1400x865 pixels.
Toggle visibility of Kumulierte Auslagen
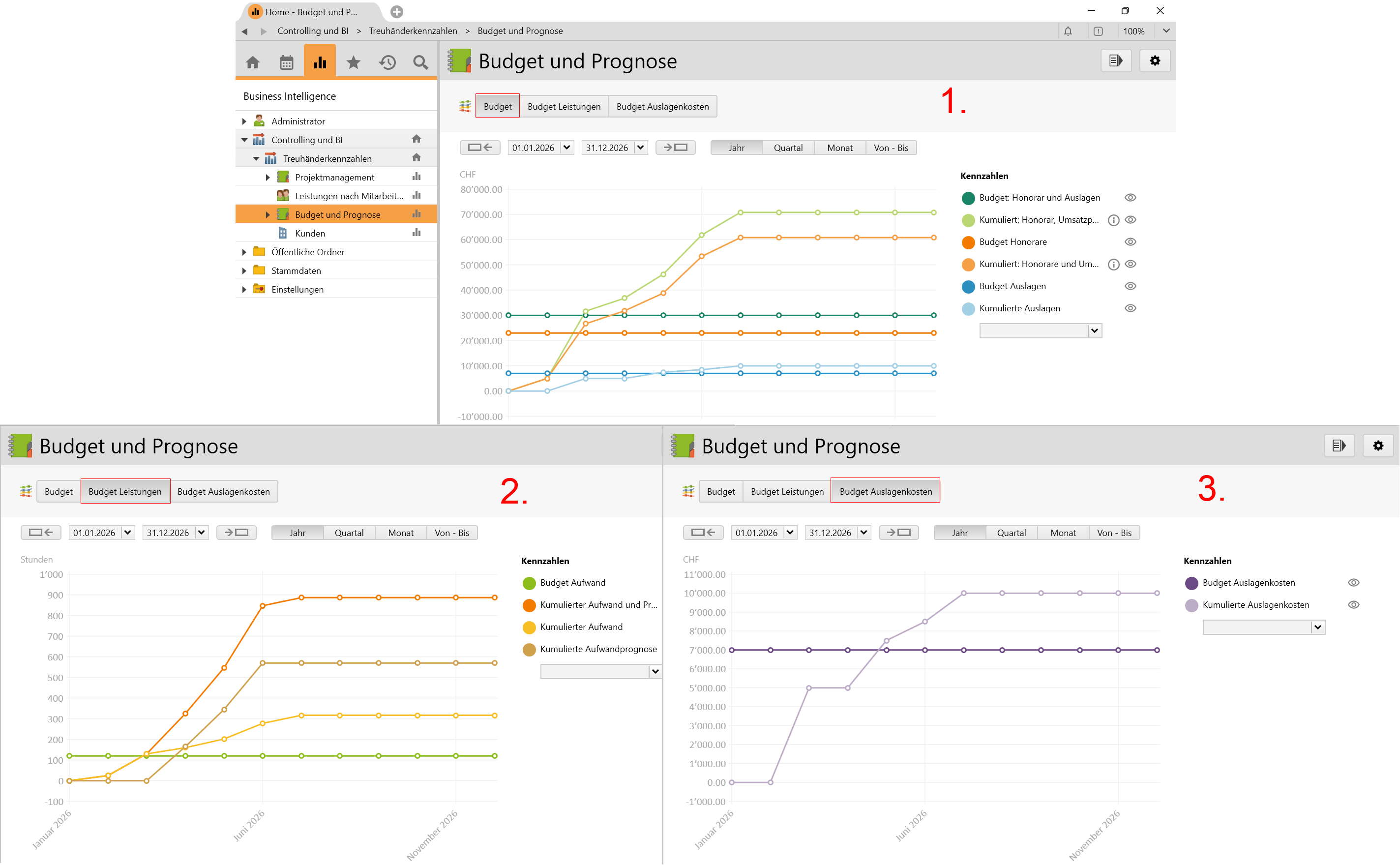[1130, 308]
